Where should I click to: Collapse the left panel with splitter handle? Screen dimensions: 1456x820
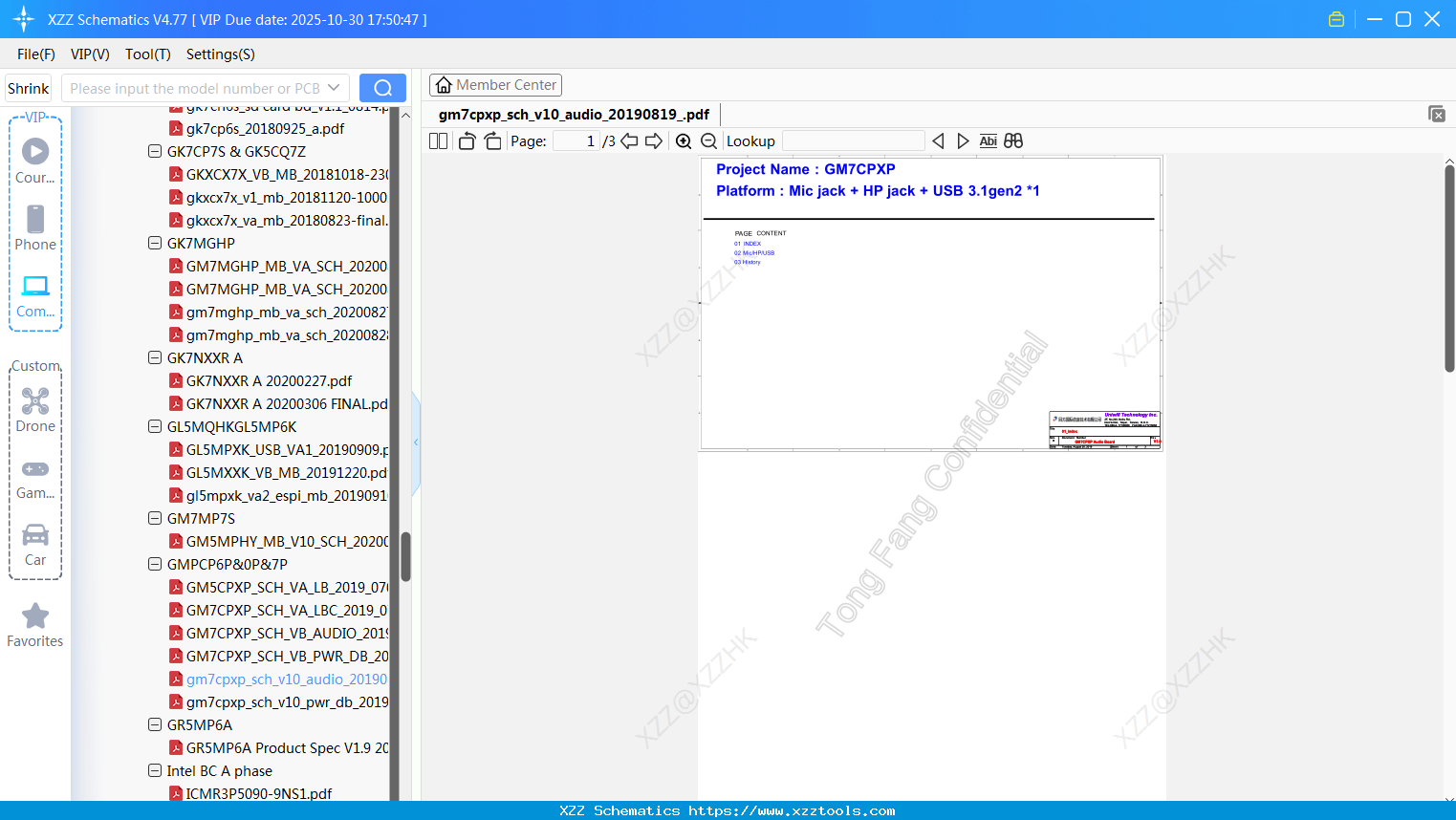click(416, 442)
